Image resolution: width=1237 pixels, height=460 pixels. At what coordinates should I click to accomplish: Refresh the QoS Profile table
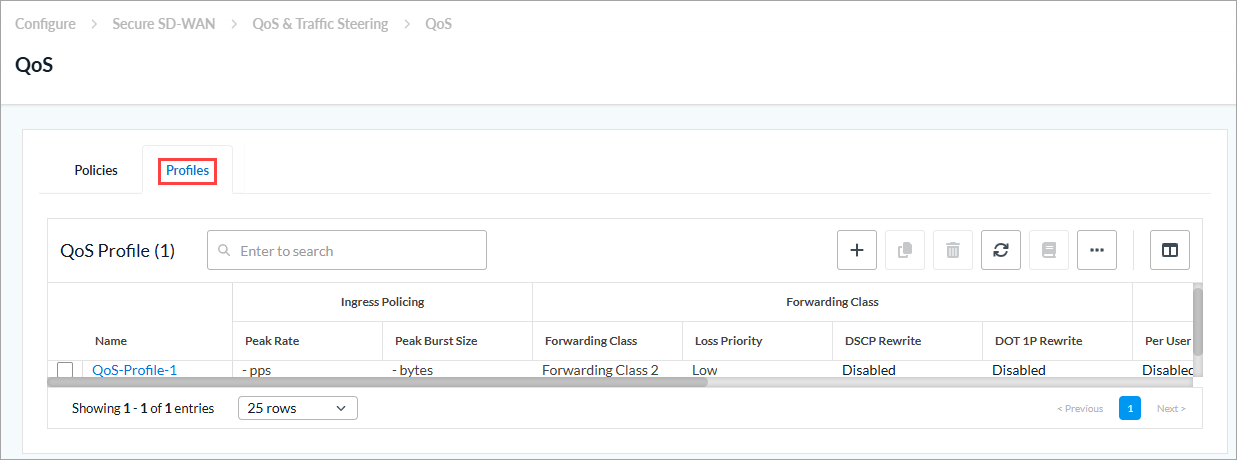click(x=1000, y=250)
